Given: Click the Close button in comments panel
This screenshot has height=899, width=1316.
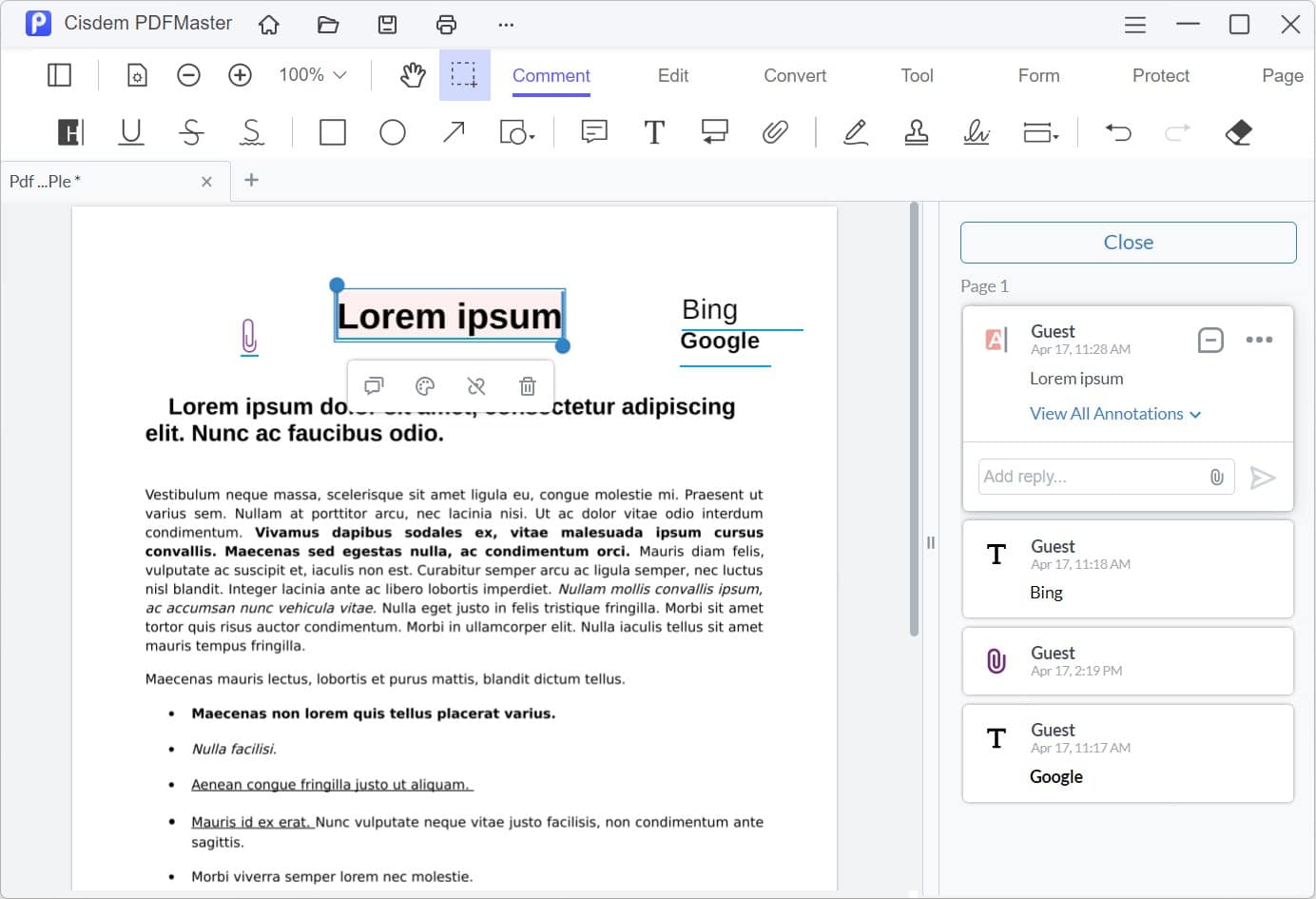Looking at the screenshot, I should coord(1129,243).
